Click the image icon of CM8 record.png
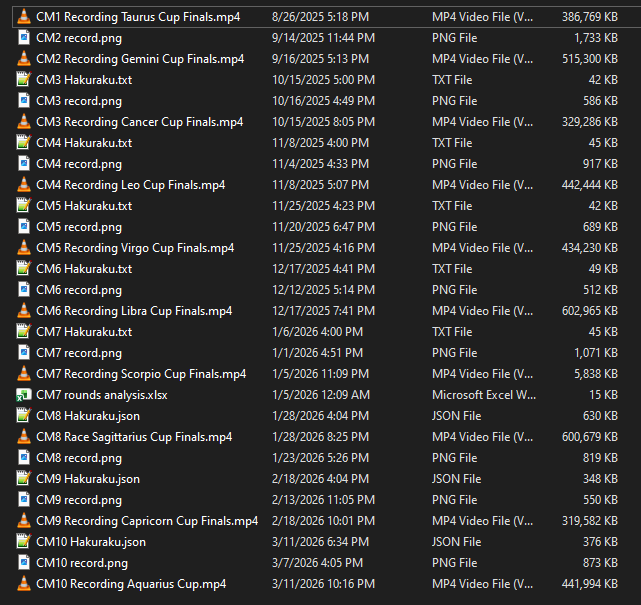Viewport: 641px width, 605px height. pos(24,457)
